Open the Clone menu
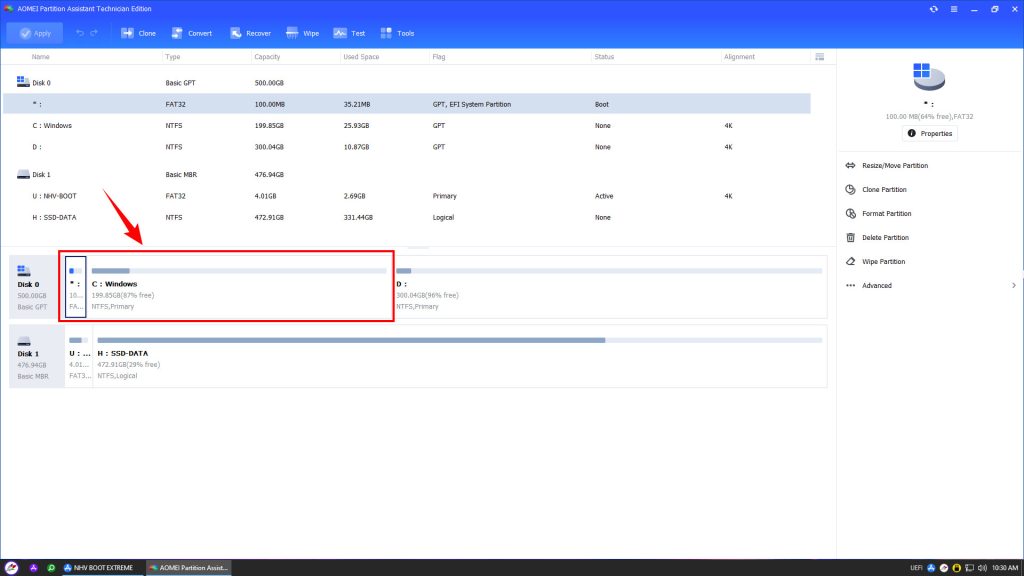1024x576 pixels. point(138,33)
